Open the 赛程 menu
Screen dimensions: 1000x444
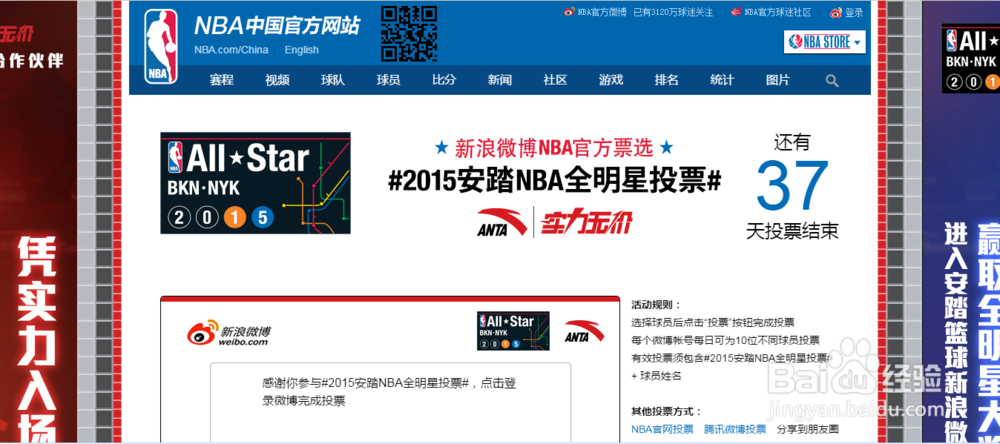click(222, 80)
